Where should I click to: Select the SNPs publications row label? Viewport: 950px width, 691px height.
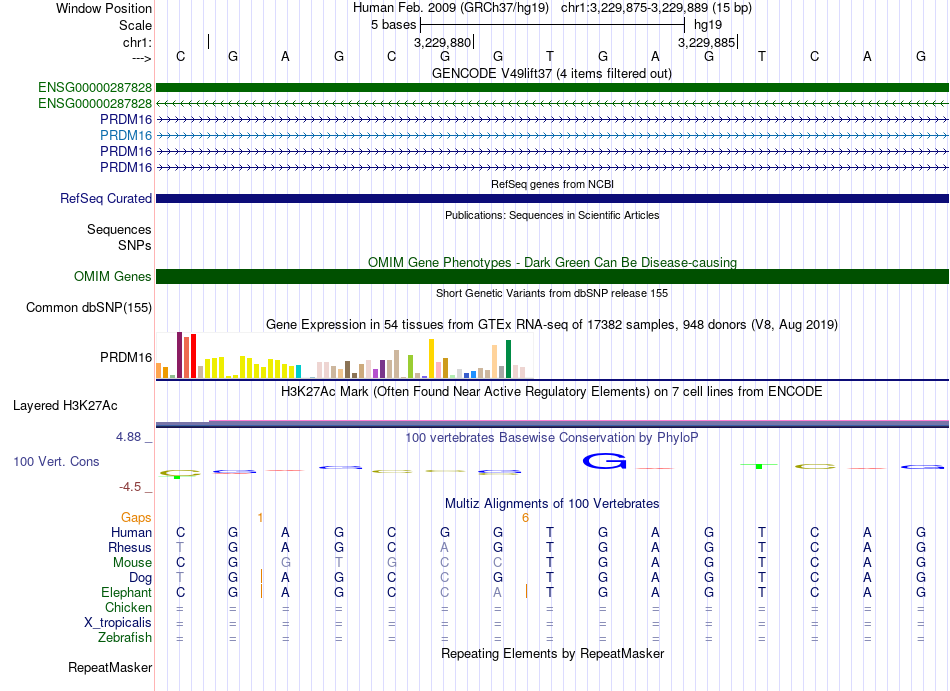[135, 245]
